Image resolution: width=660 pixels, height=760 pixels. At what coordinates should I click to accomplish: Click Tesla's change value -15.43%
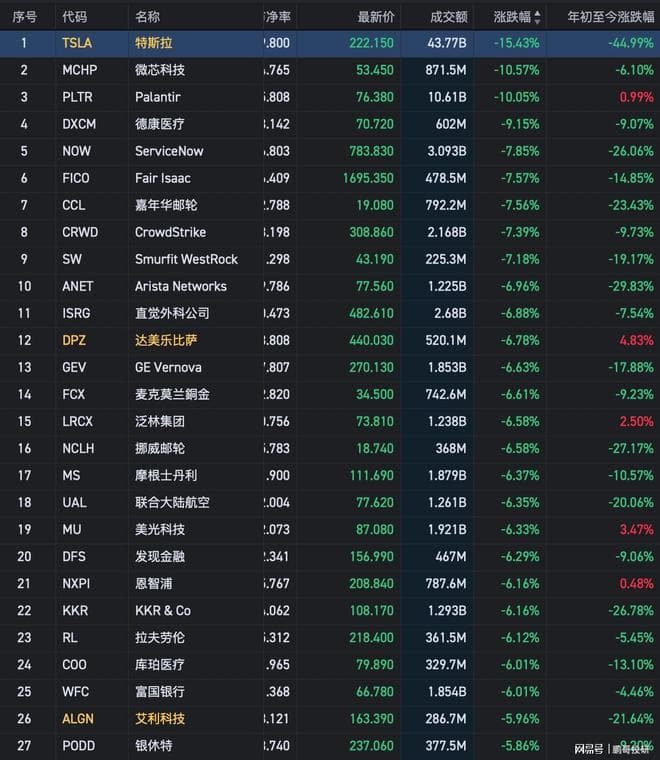pyautogui.click(x=517, y=43)
